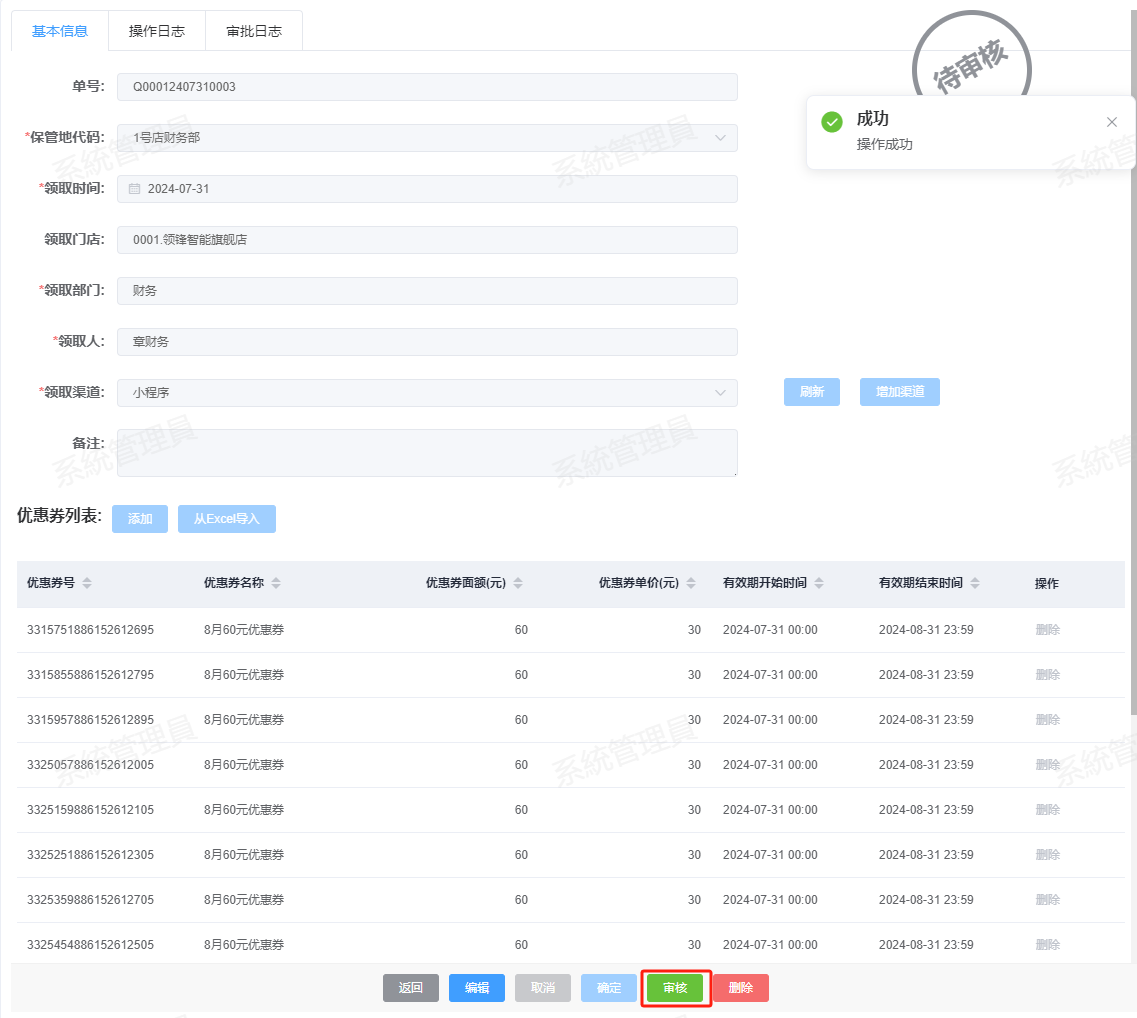The image size is (1137, 1018).
Task: Click the green success checkmark icon
Action: click(x=832, y=122)
